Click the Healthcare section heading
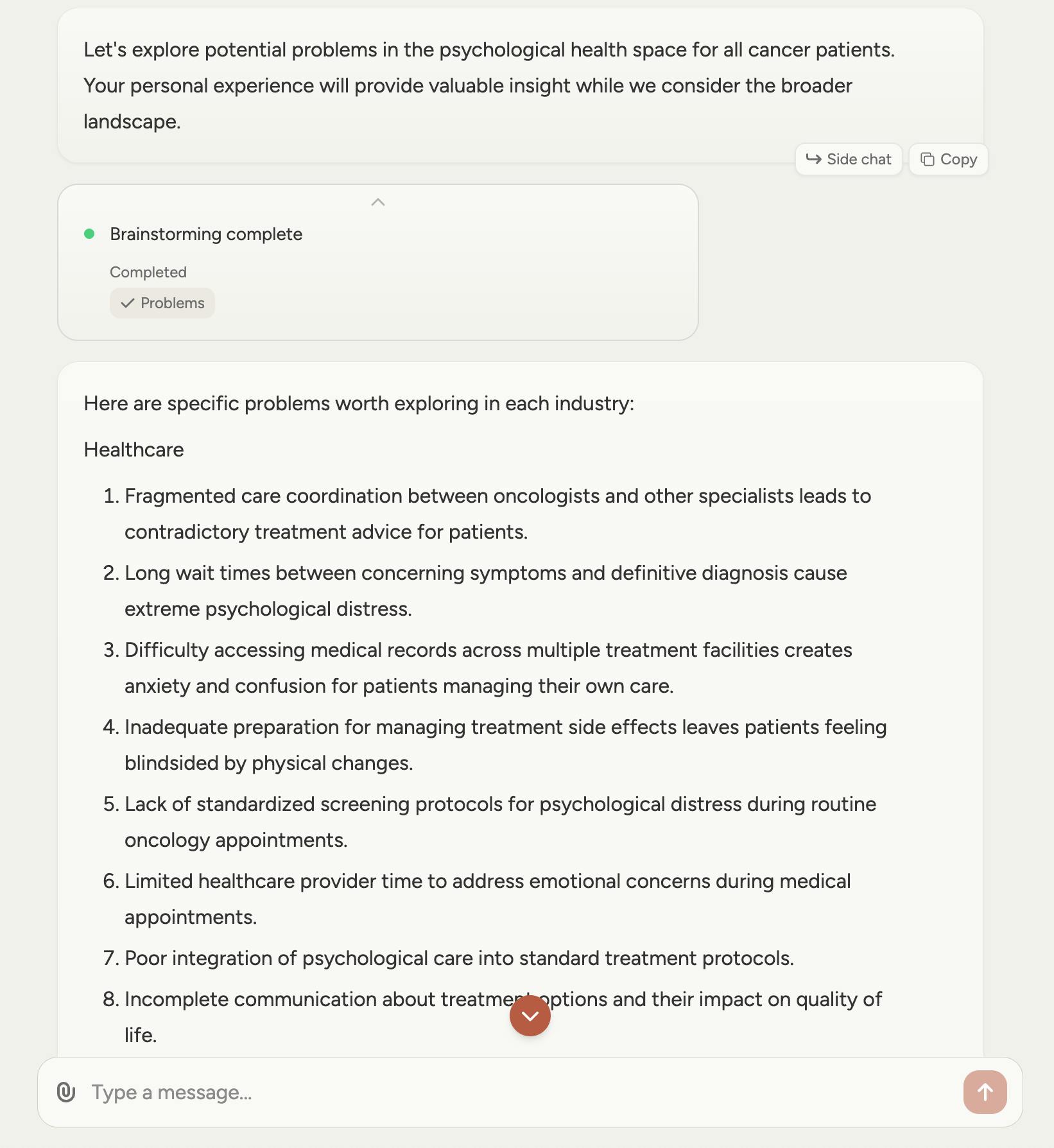This screenshot has width=1054, height=1148. point(134,449)
